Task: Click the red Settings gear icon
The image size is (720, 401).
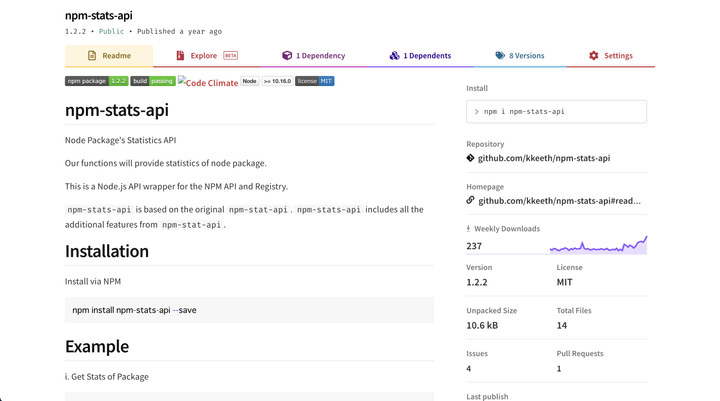Action: [594, 56]
